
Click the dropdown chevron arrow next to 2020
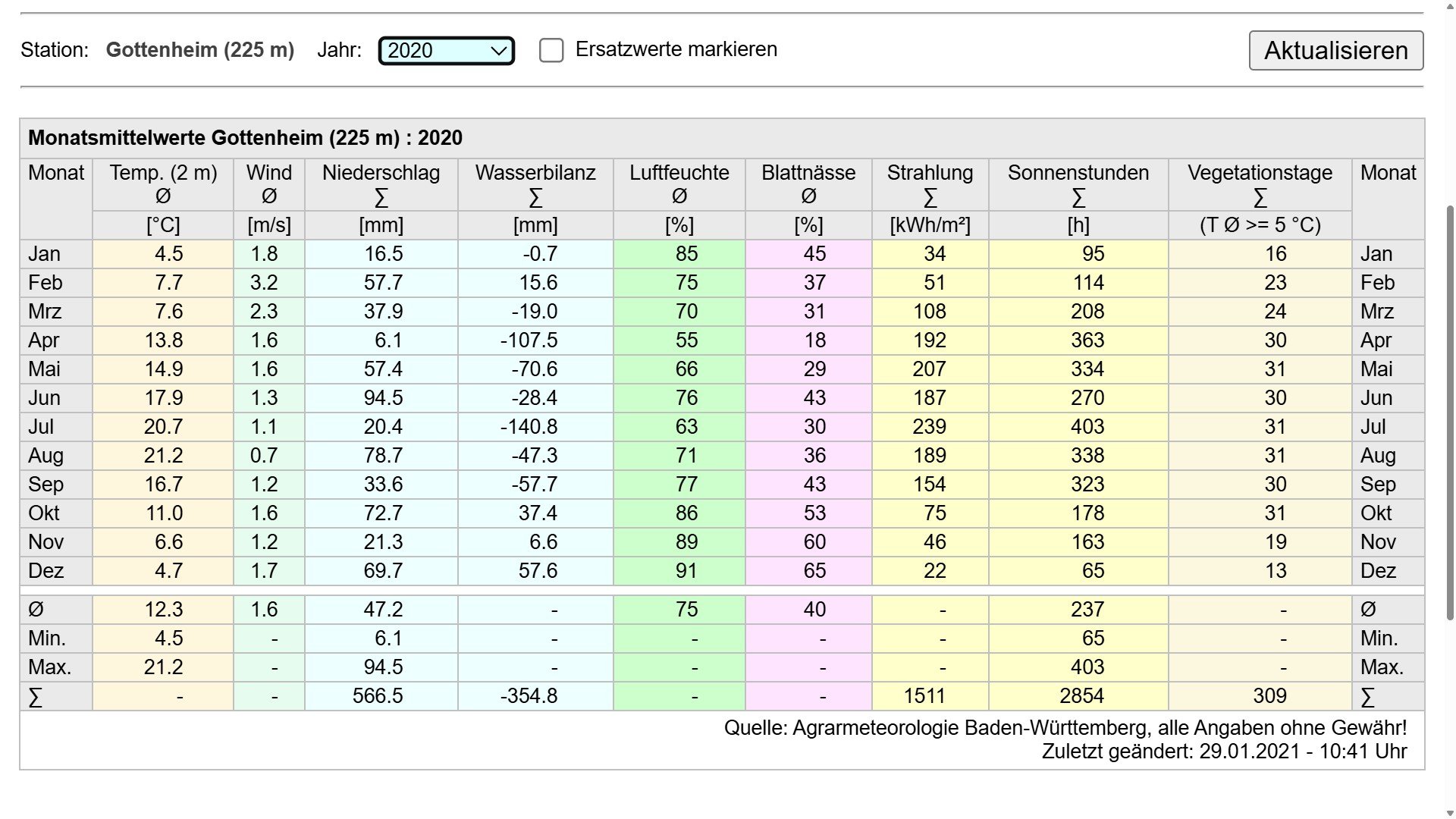499,51
